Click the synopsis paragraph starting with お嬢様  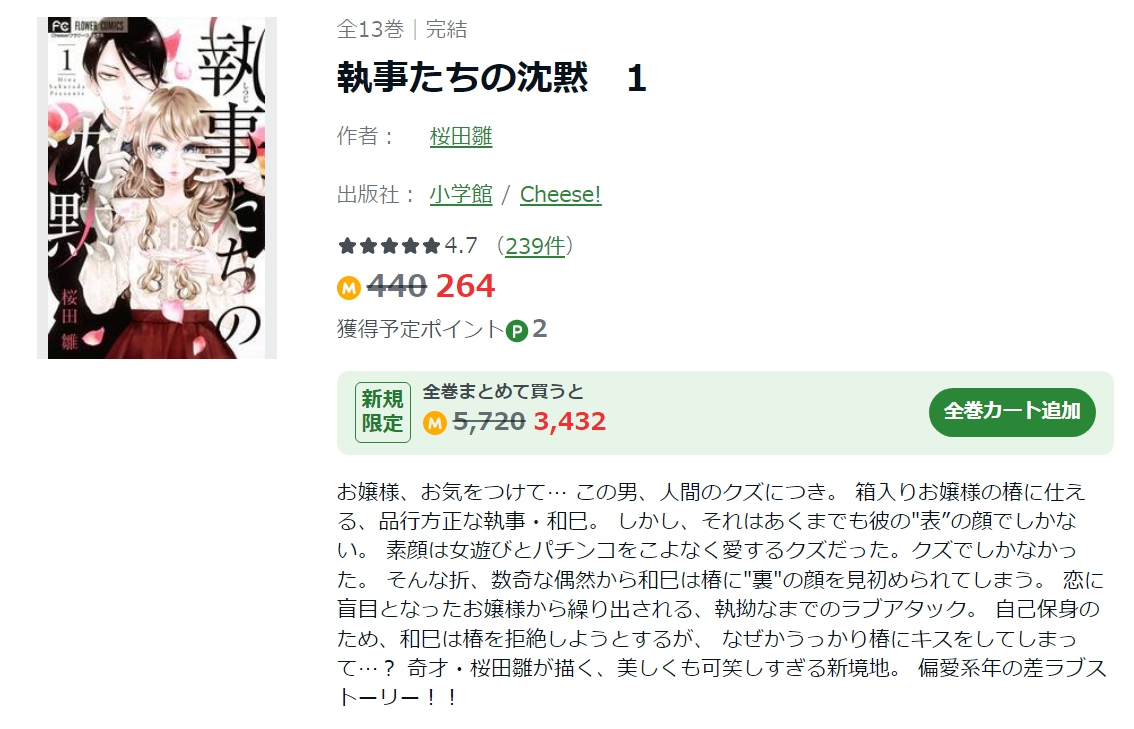[722, 594]
